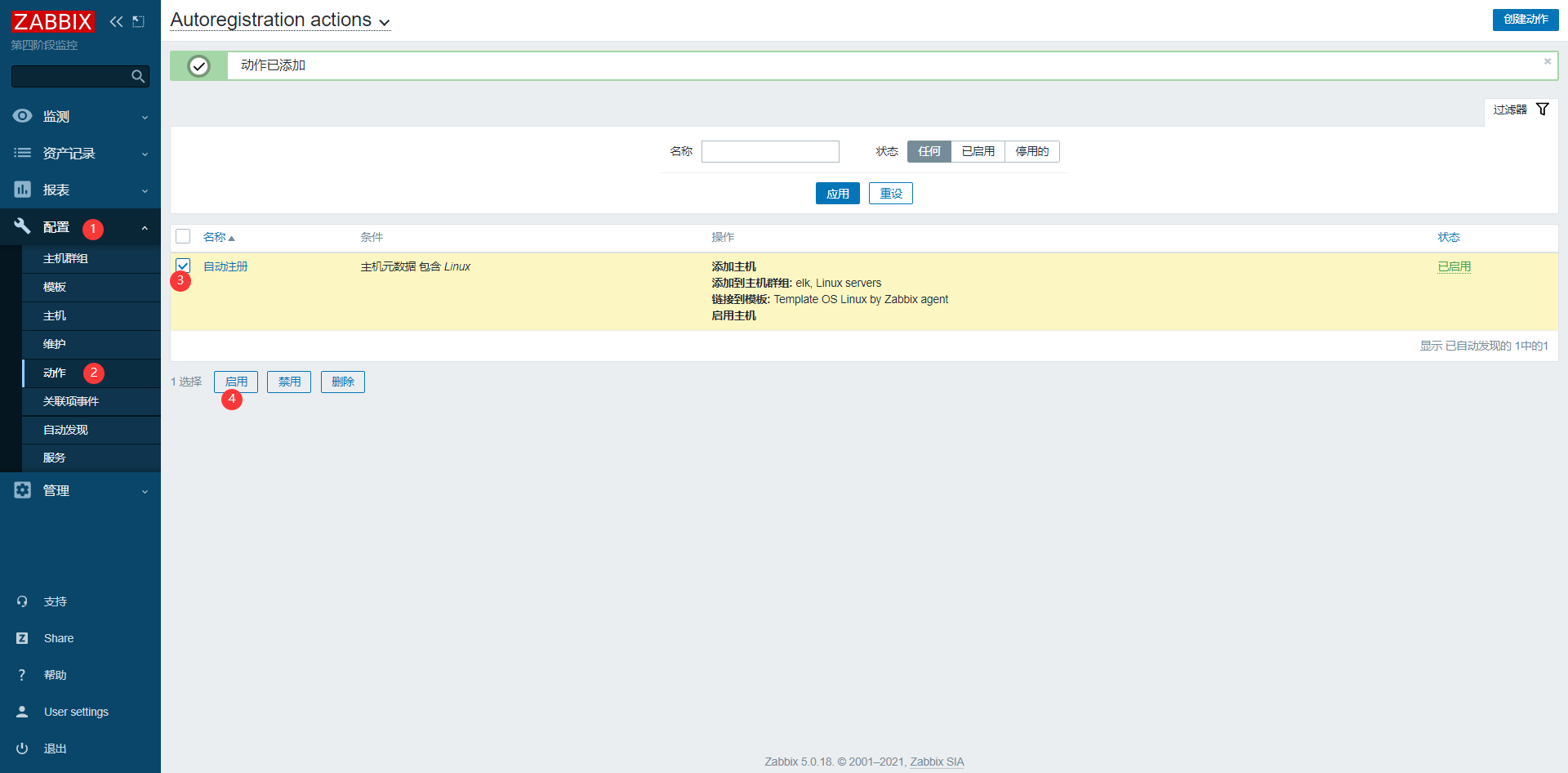Viewport: 1568px width, 773px height.
Task: Enter kiosk mode with the expand icon
Action: (138, 21)
